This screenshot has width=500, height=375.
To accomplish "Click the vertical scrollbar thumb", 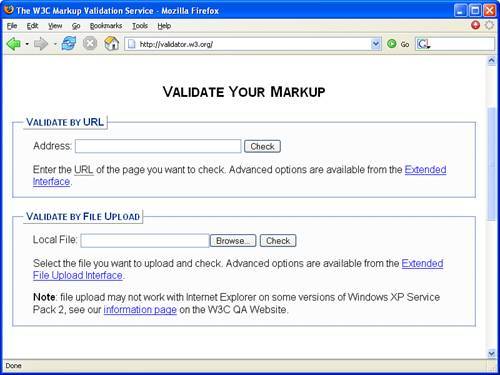I will (x=491, y=164).
